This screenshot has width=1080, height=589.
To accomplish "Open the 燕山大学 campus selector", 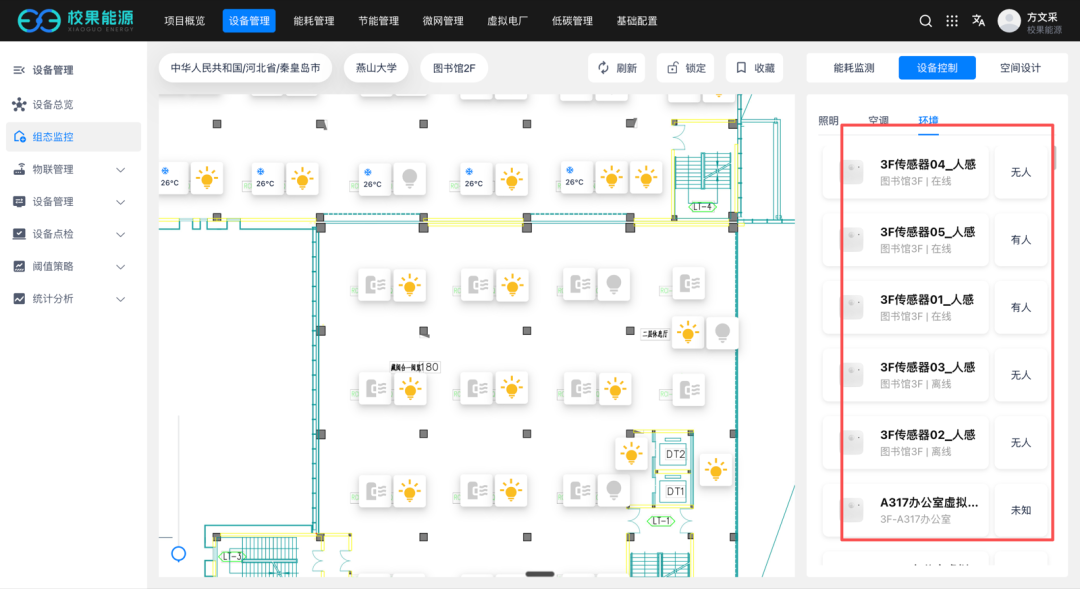I will point(376,68).
